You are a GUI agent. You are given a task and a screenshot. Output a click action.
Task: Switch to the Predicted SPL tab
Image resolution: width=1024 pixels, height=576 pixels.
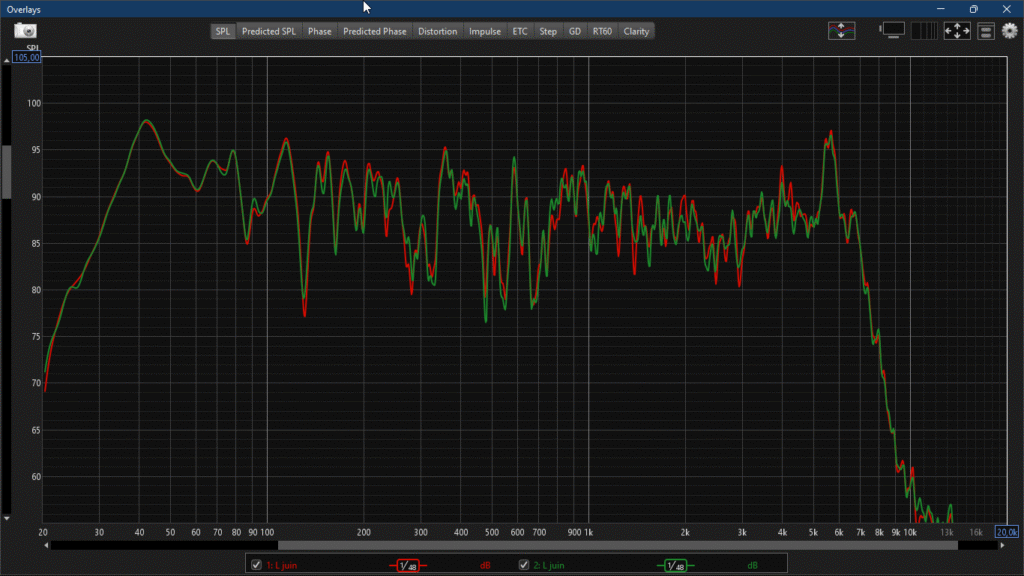[269, 31]
